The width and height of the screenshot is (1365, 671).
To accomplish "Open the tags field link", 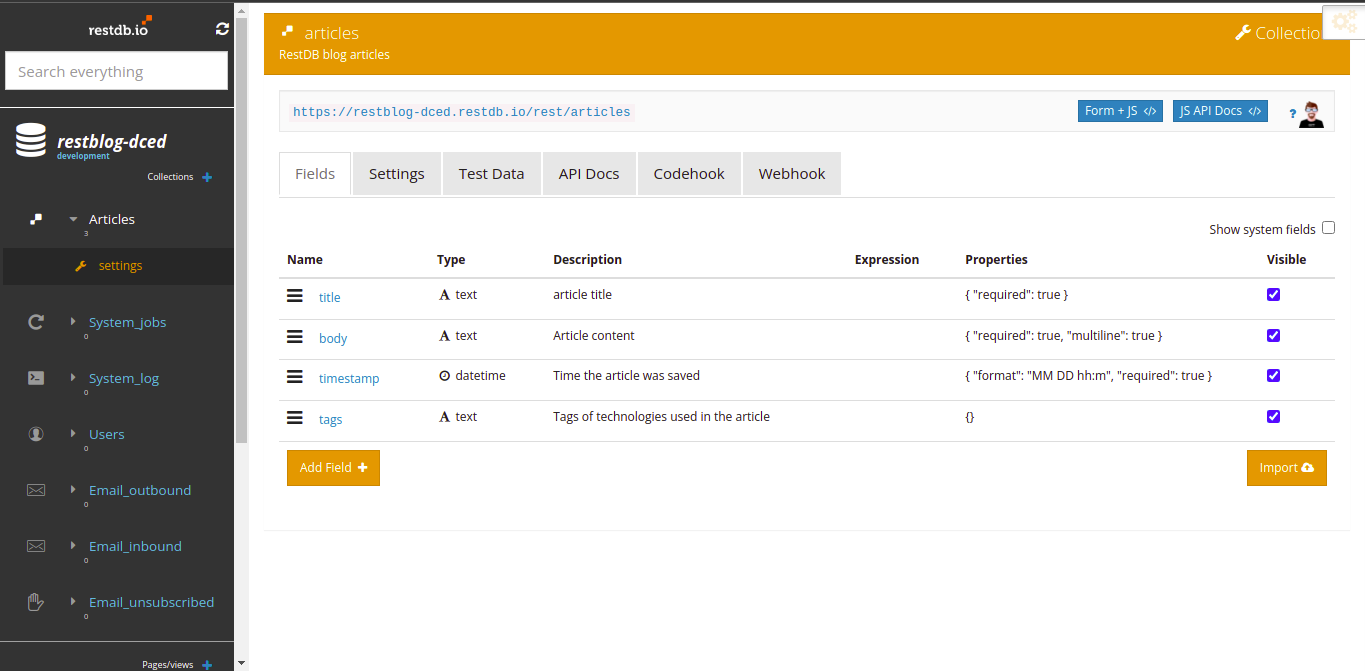I will pyautogui.click(x=331, y=419).
